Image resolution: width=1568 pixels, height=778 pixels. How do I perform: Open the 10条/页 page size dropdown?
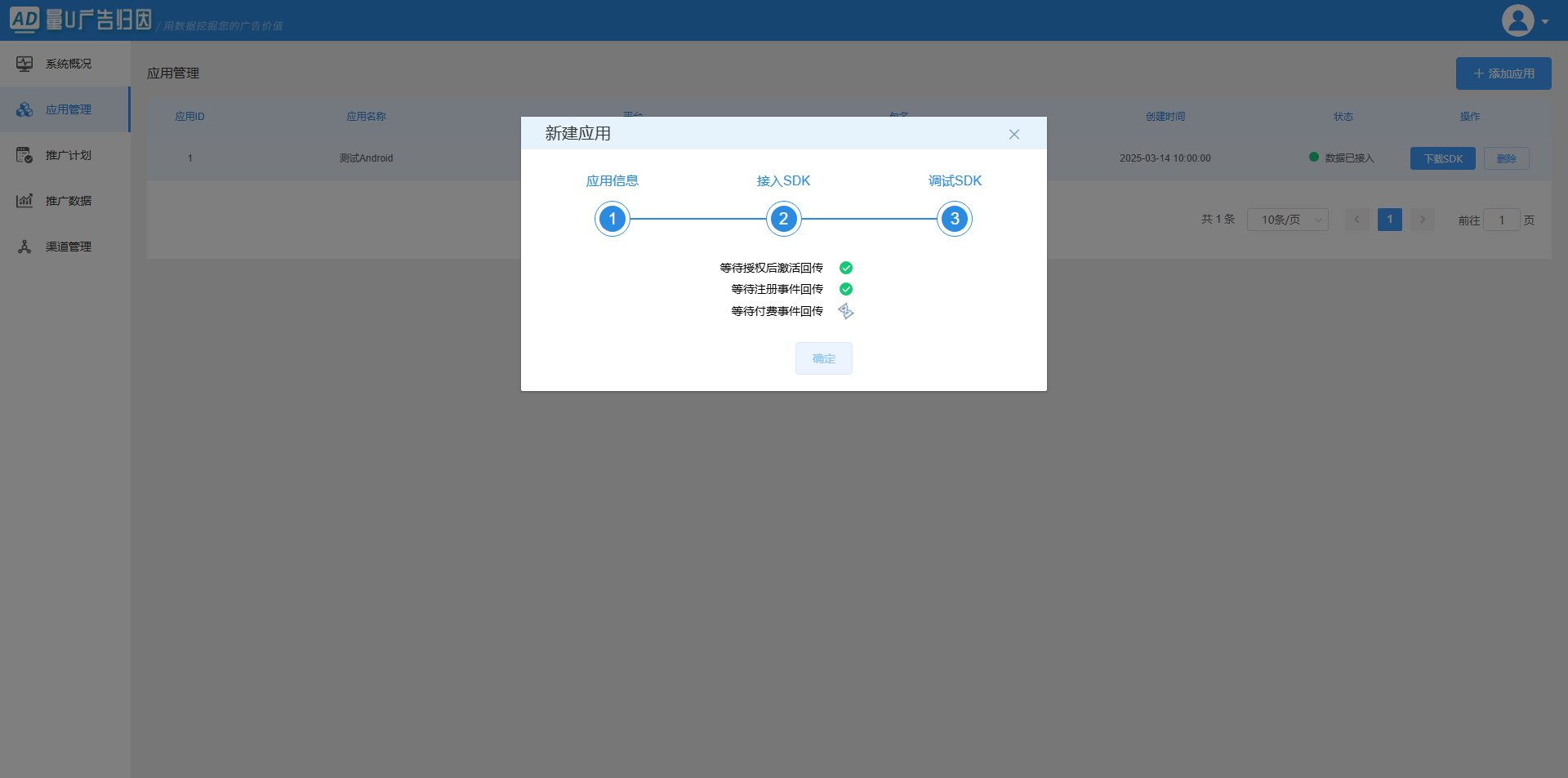pos(1288,220)
